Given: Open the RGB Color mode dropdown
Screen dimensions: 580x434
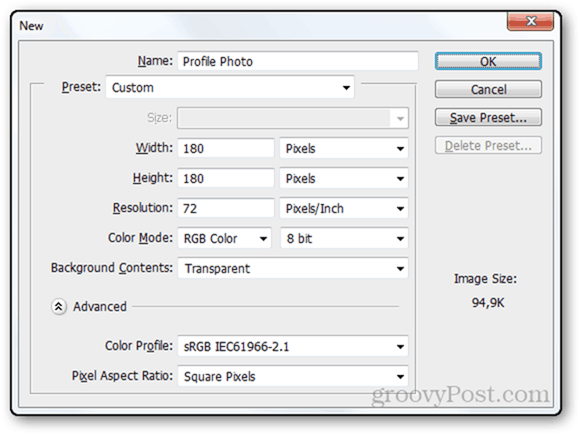Looking at the screenshot, I should coord(225,239).
